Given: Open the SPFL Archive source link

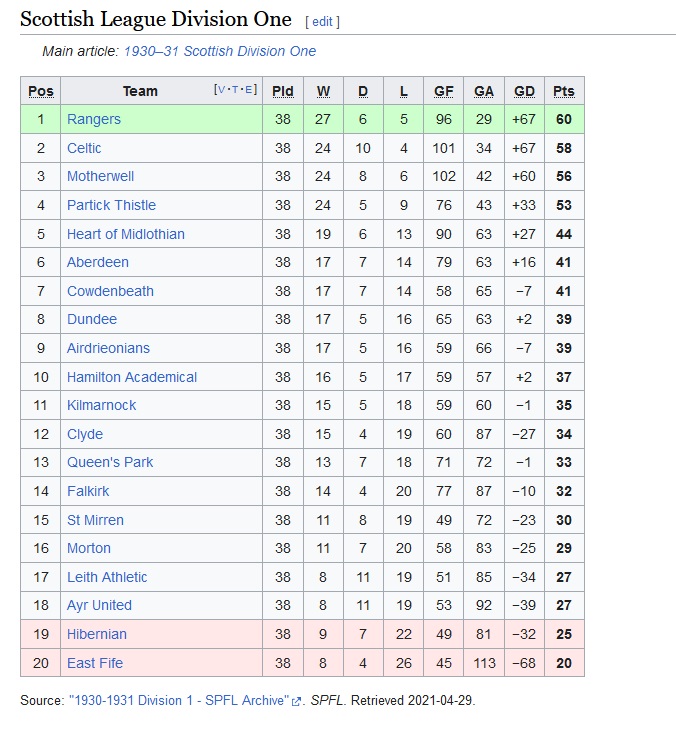Looking at the screenshot, I should point(179,701).
